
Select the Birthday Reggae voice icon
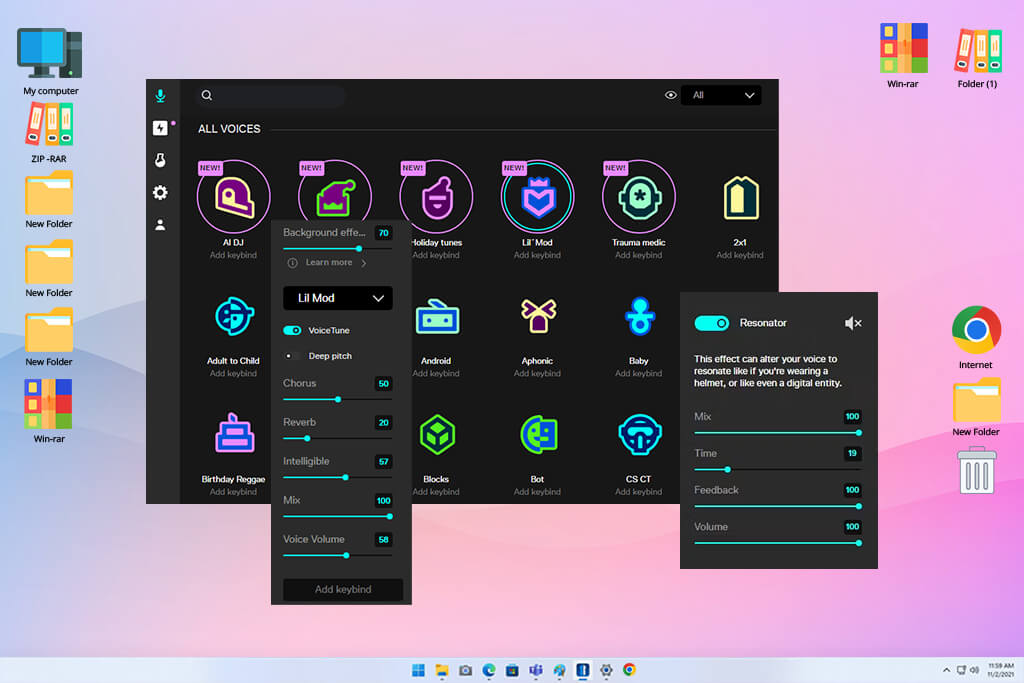[x=234, y=433]
